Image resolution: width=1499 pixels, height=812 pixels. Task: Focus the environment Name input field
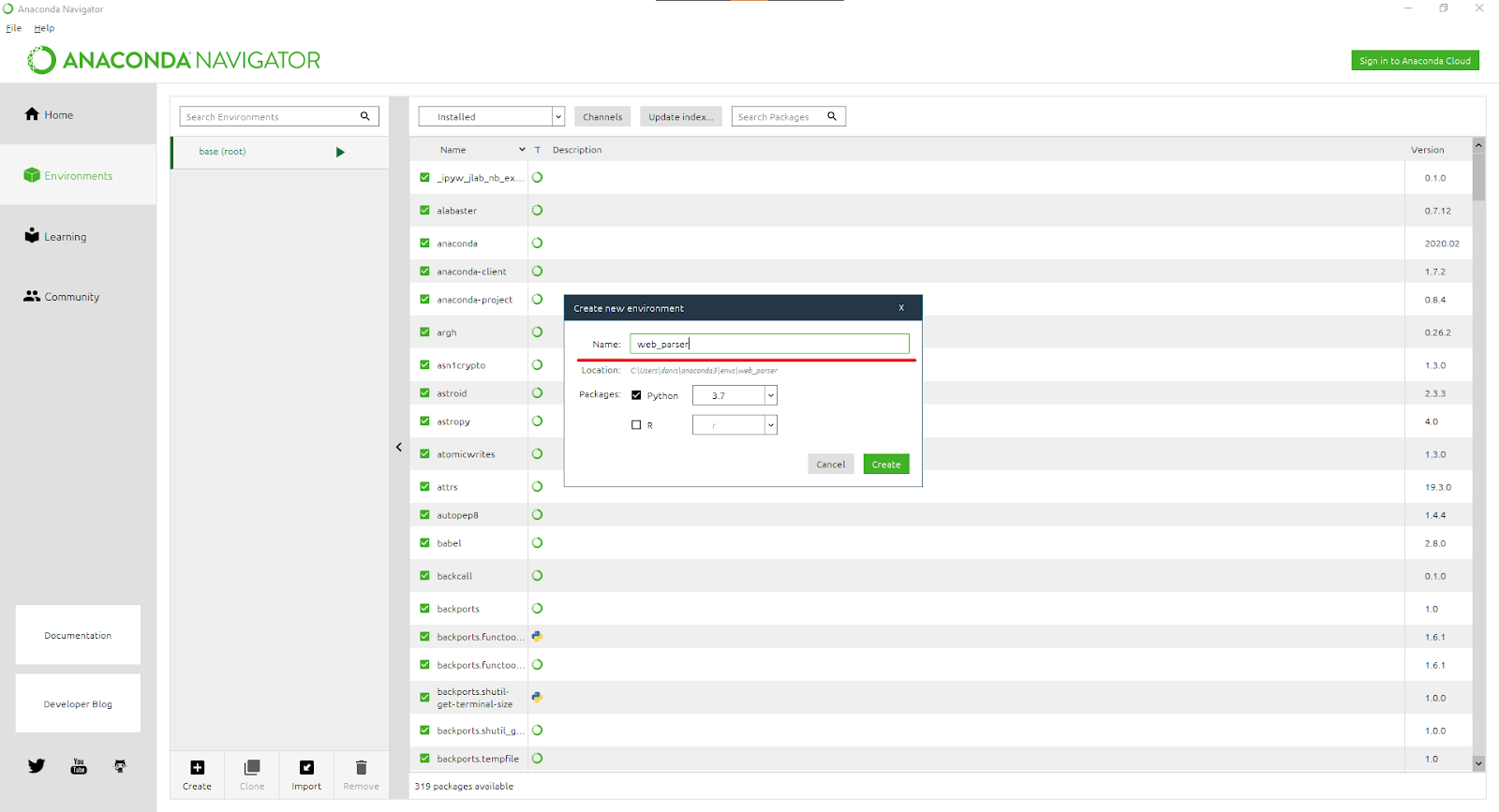[769, 344]
